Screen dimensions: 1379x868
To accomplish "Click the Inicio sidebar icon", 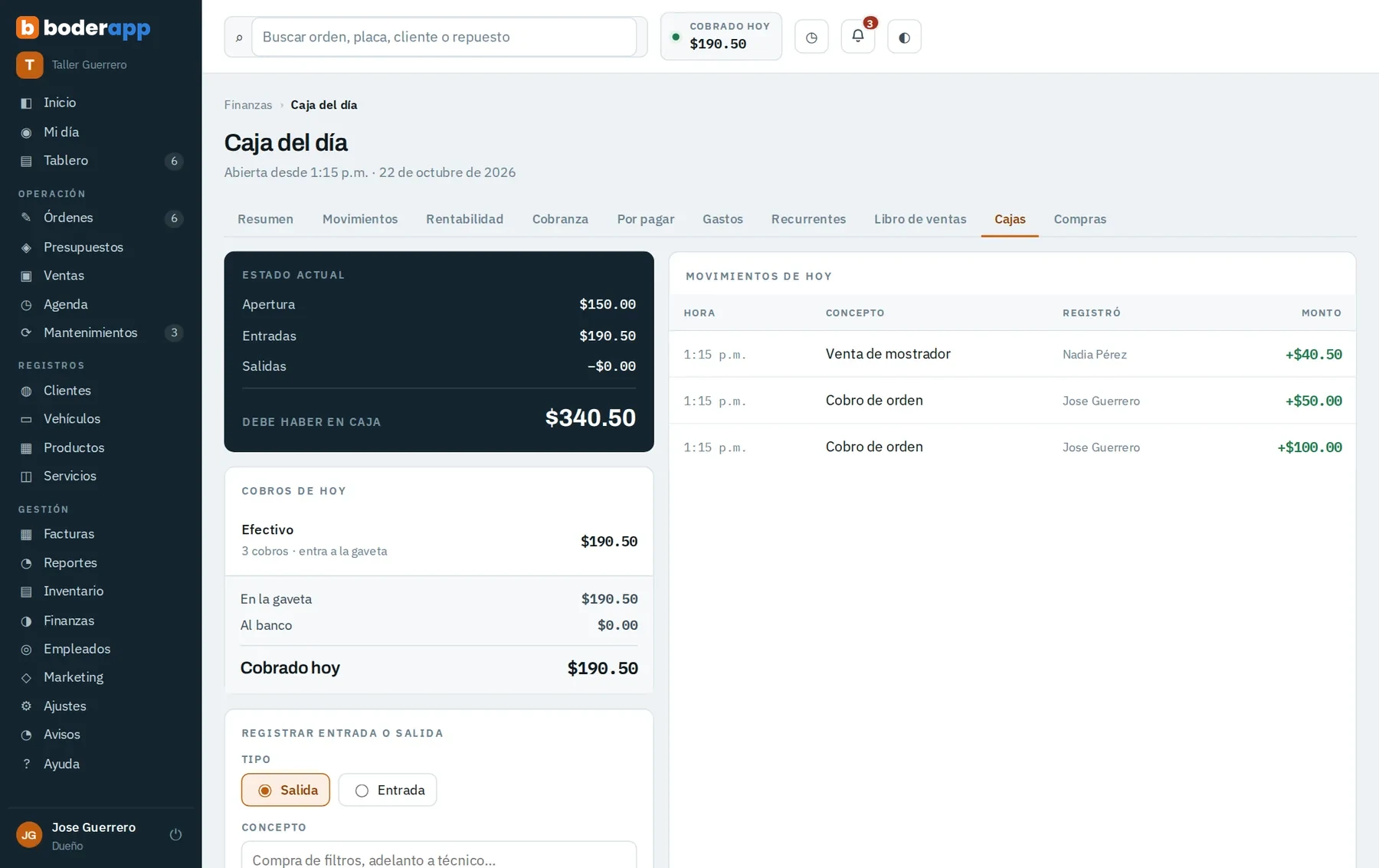I will click(26, 103).
